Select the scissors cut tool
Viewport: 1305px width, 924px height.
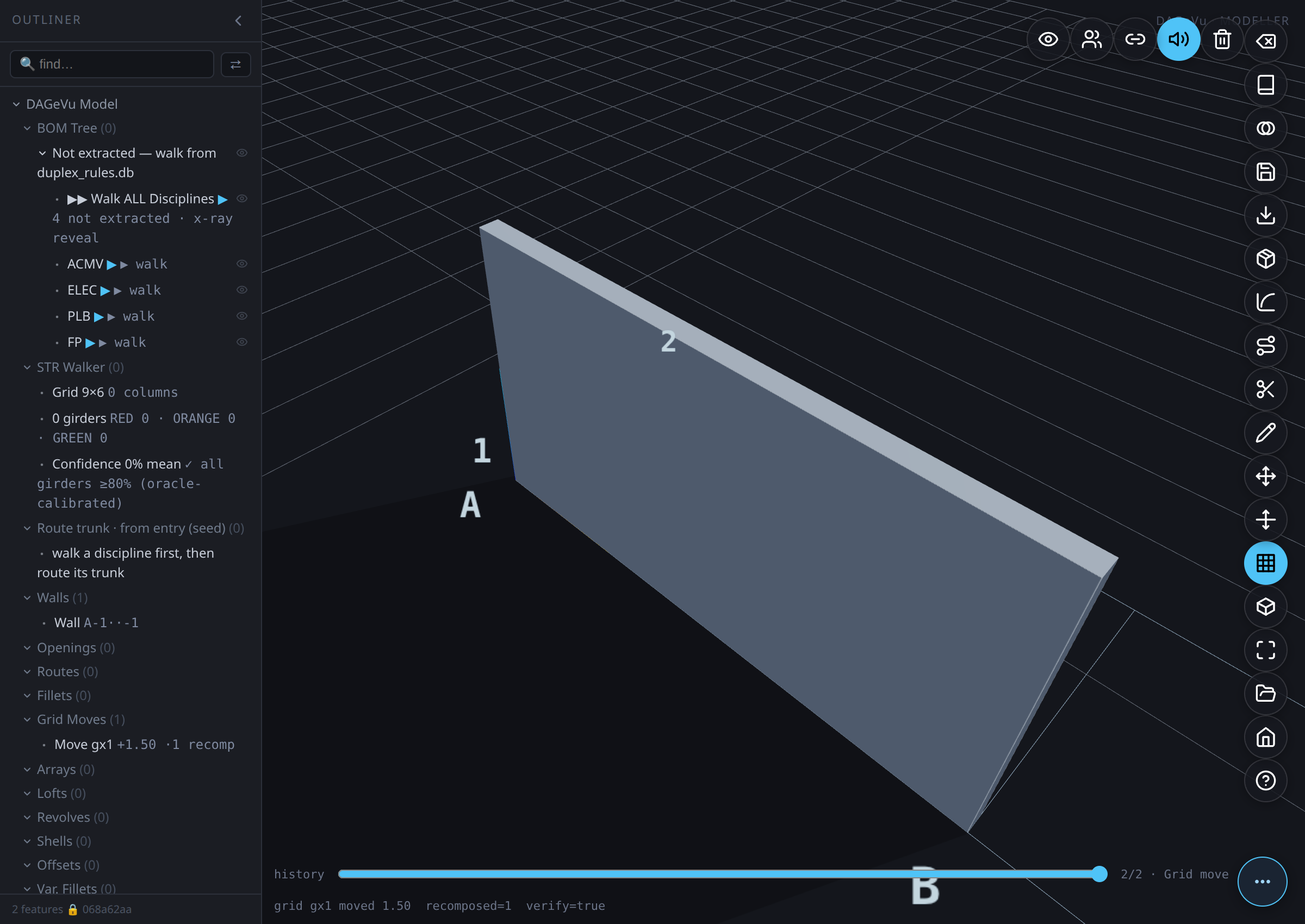tap(1265, 389)
